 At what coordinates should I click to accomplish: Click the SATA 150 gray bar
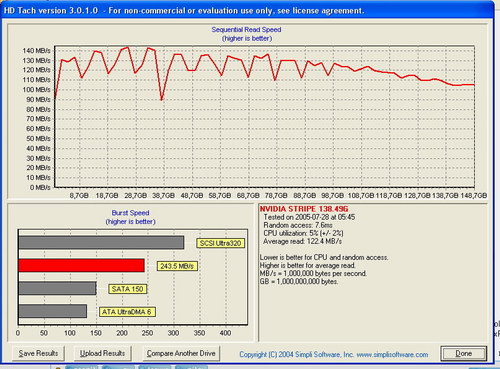coord(58,288)
